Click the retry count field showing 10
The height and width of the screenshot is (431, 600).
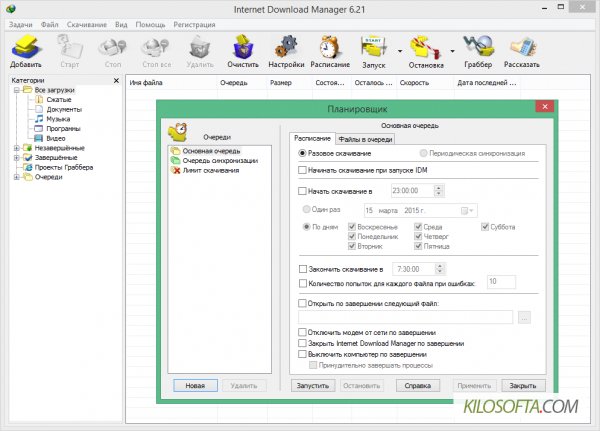pos(501,282)
